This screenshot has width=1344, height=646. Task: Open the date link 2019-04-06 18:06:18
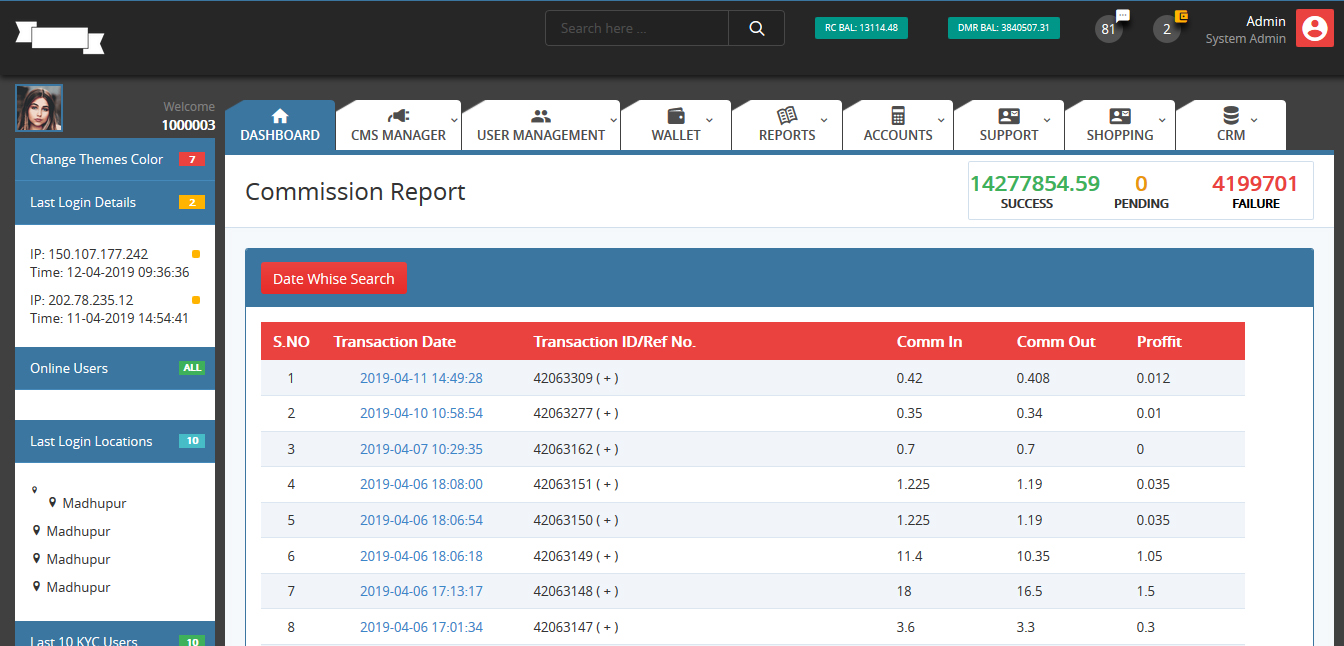[421, 556]
